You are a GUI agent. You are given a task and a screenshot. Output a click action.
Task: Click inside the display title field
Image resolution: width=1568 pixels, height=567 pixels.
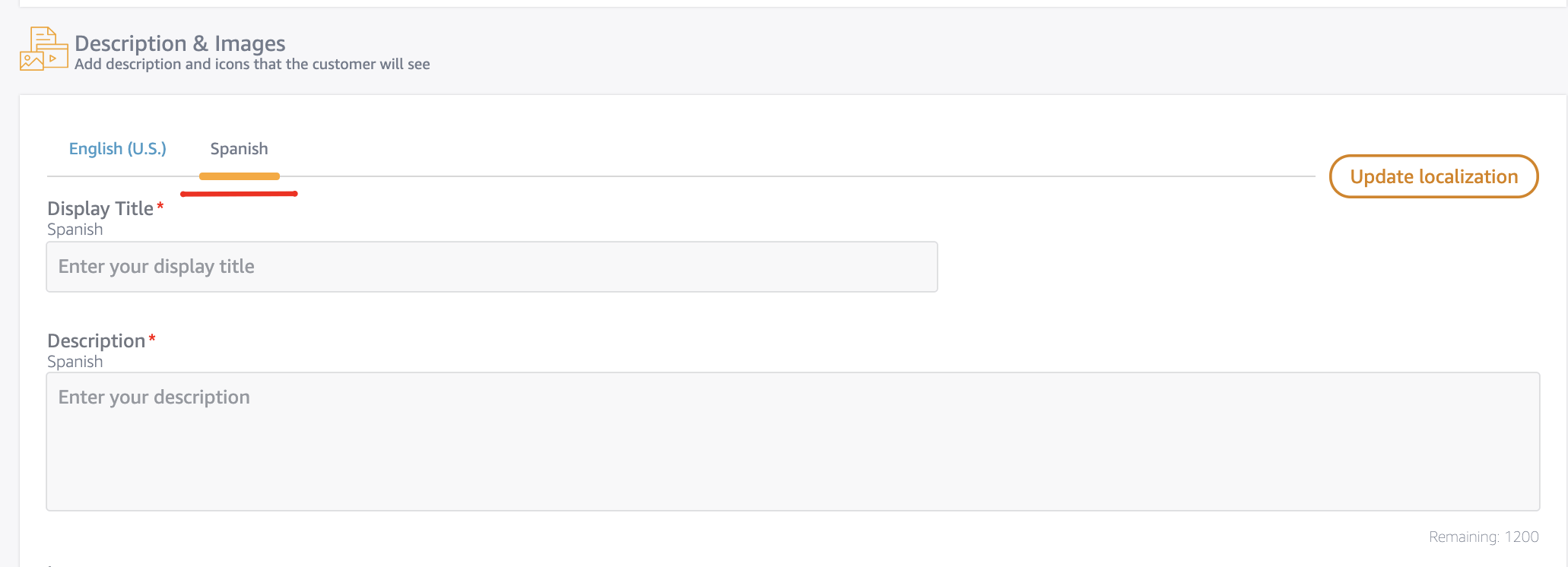[491, 267]
